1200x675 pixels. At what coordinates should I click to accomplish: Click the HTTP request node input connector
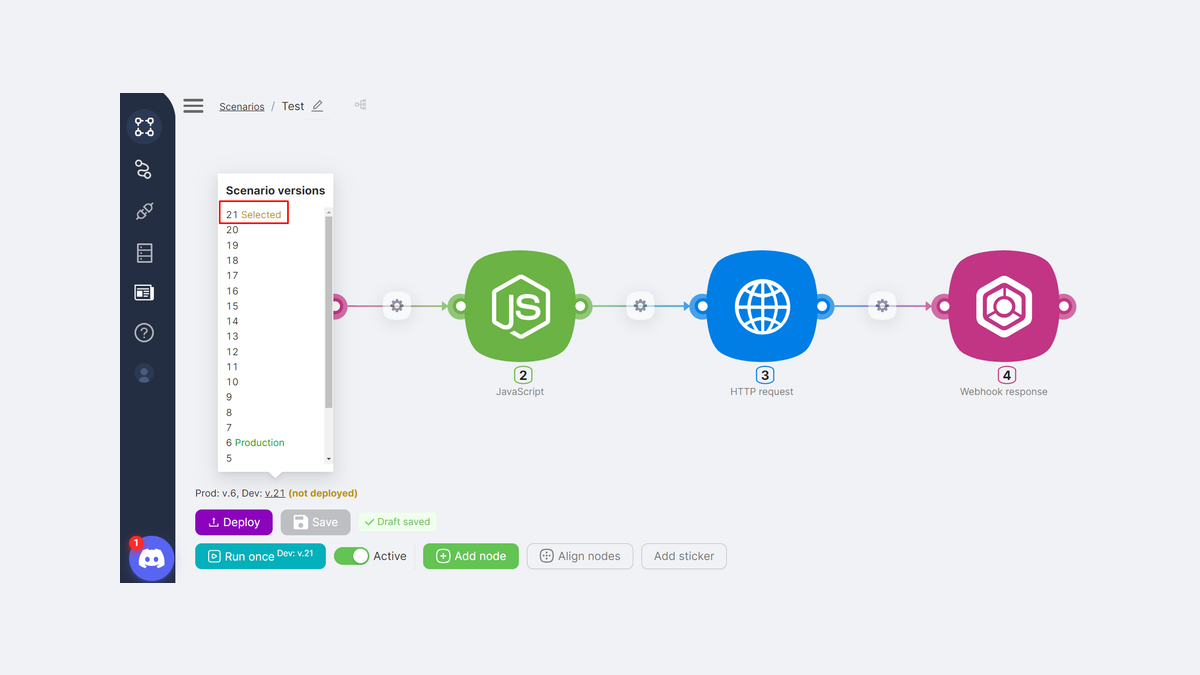701,306
